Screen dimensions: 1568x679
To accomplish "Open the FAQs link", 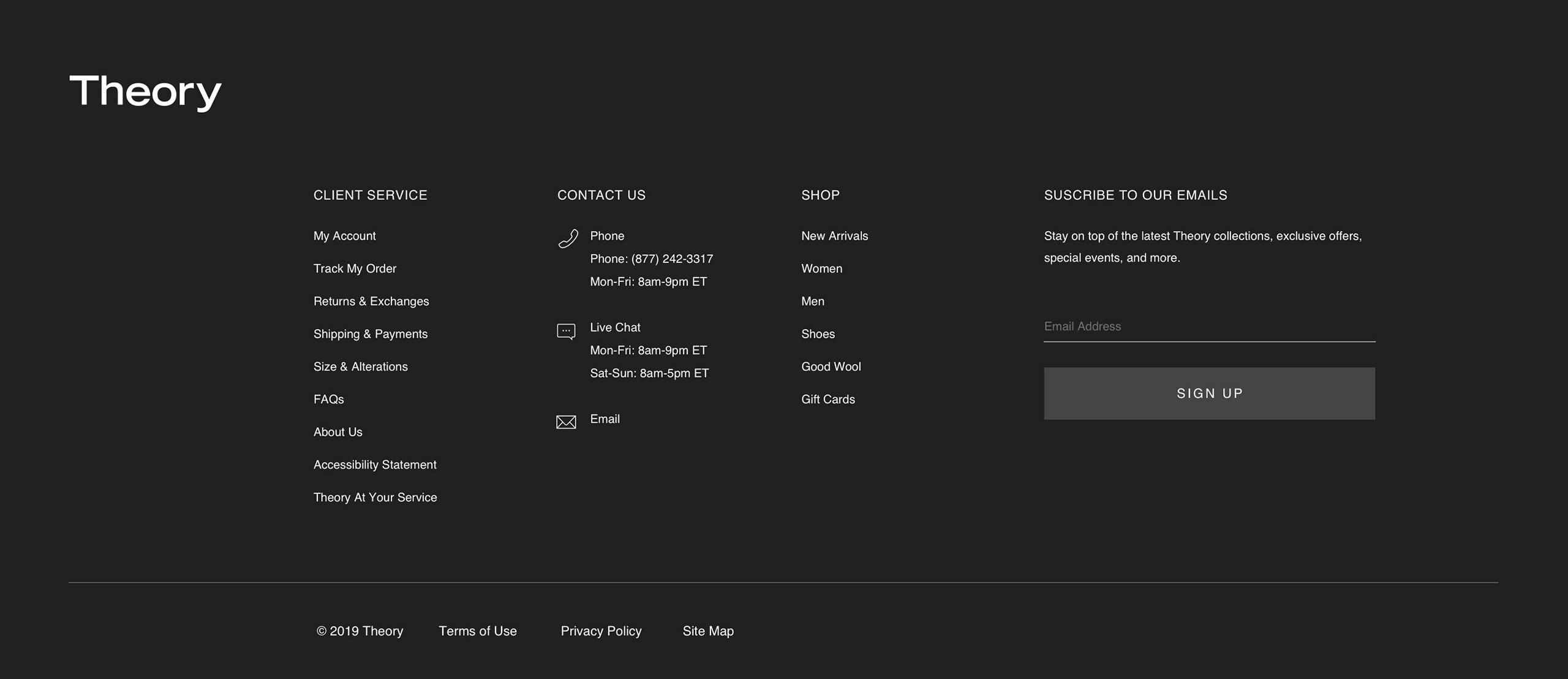I will pyautogui.click(x=329, y=400).
